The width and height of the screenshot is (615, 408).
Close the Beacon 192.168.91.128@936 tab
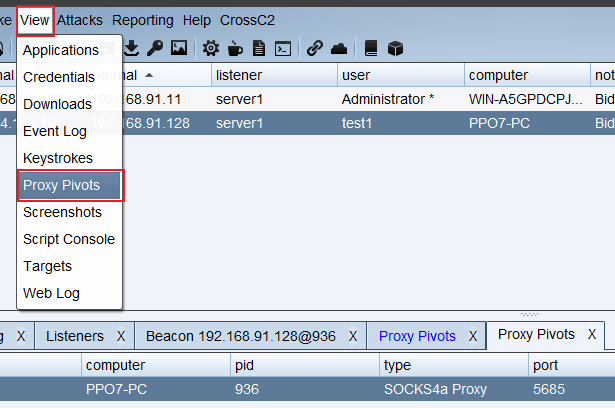point(353,336)
